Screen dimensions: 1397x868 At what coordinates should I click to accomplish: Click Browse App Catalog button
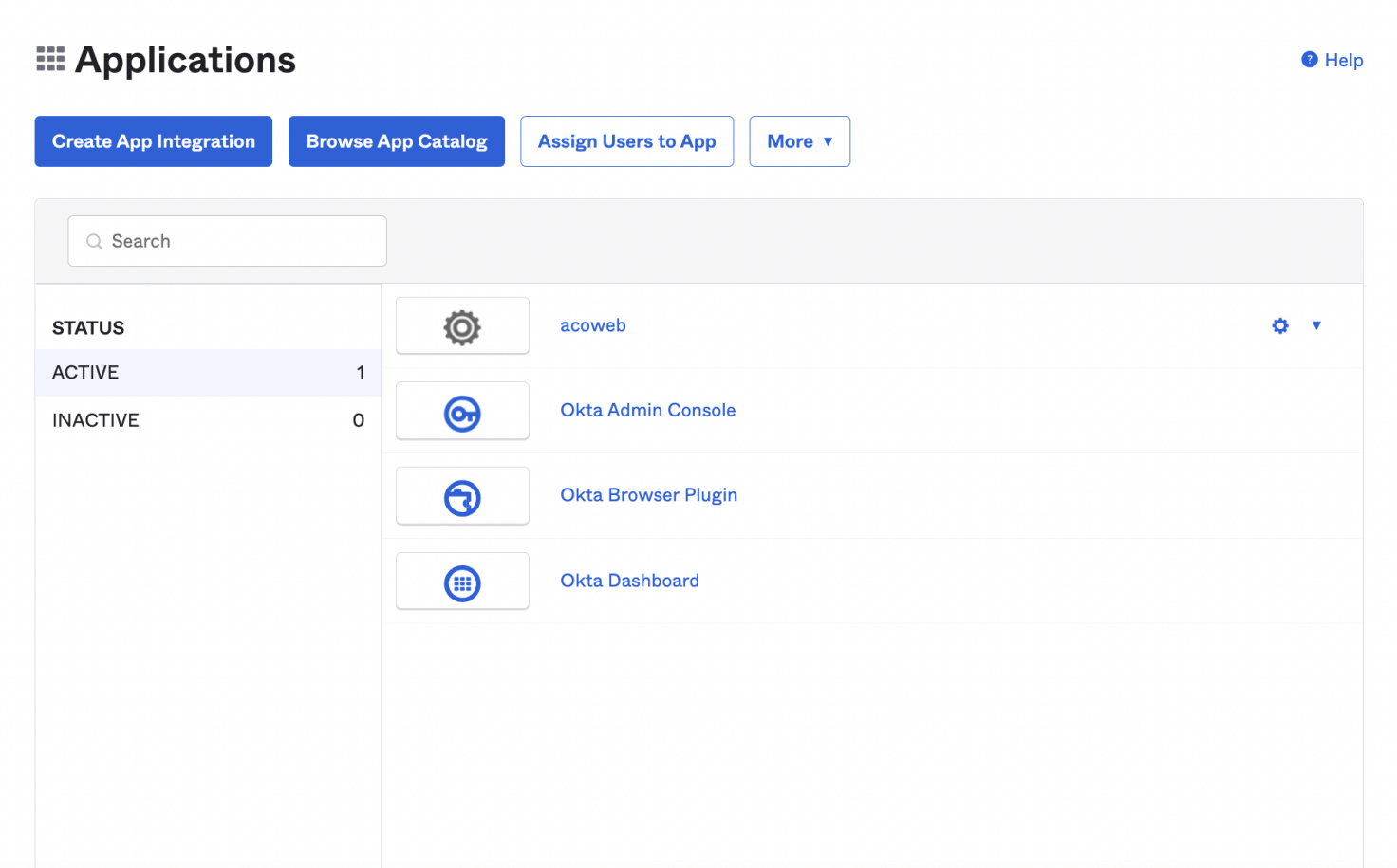tap(397, 141)
